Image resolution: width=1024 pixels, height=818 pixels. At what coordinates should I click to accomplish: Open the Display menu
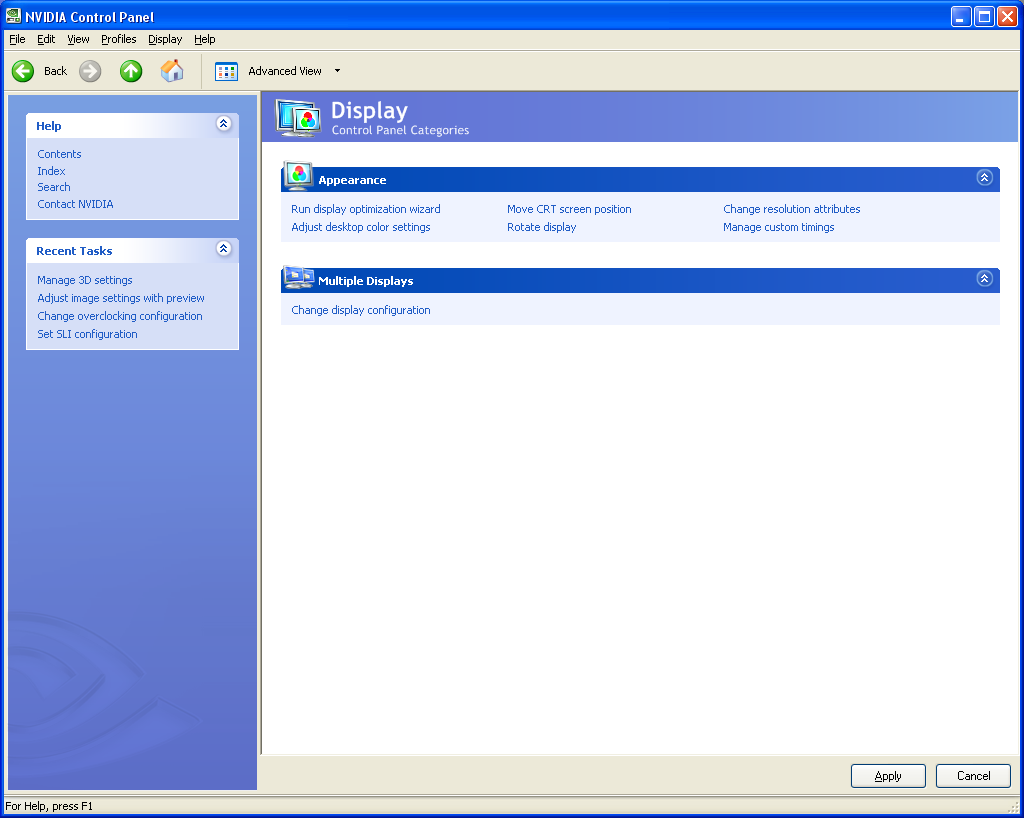(x=165, y=39)
